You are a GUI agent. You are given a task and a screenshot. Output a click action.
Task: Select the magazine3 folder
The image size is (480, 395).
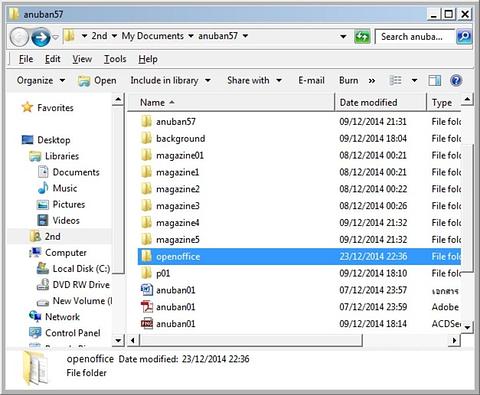tap(299, 206)
